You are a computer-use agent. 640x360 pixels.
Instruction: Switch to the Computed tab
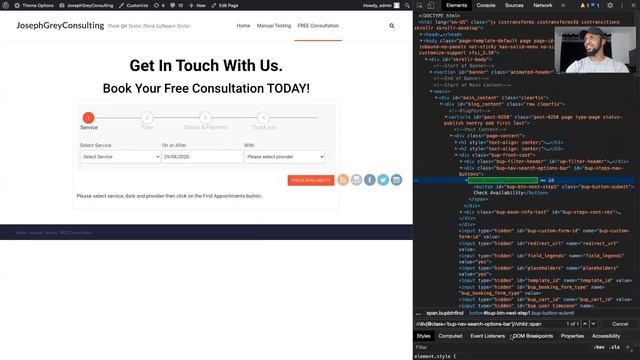(450, 336)
